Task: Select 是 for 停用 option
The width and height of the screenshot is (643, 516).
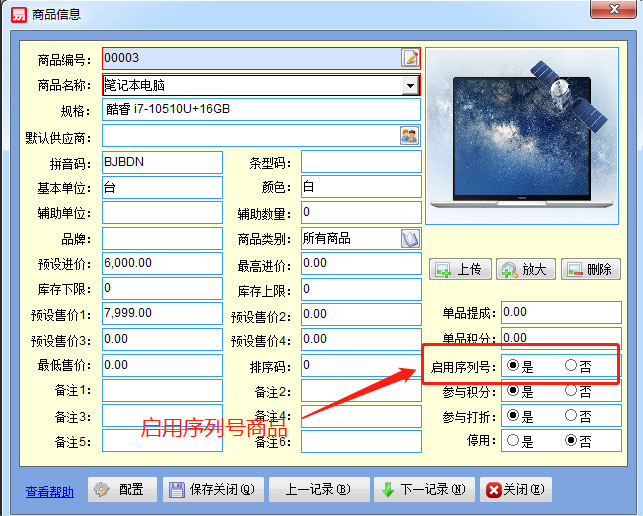Action: click(x=513, y=440)
